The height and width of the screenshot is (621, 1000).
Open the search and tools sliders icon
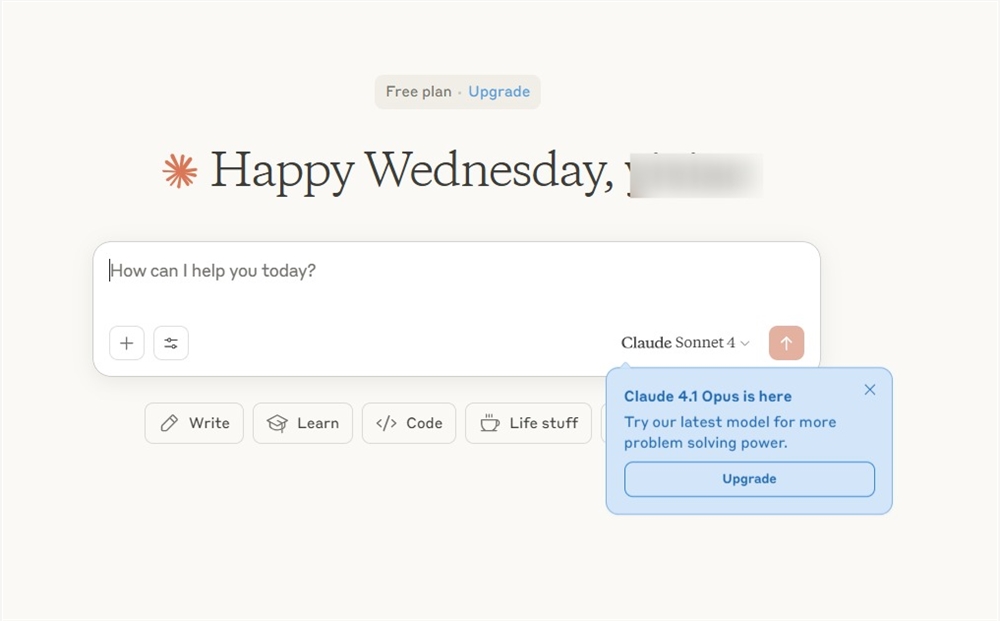[x=171, y=343]
